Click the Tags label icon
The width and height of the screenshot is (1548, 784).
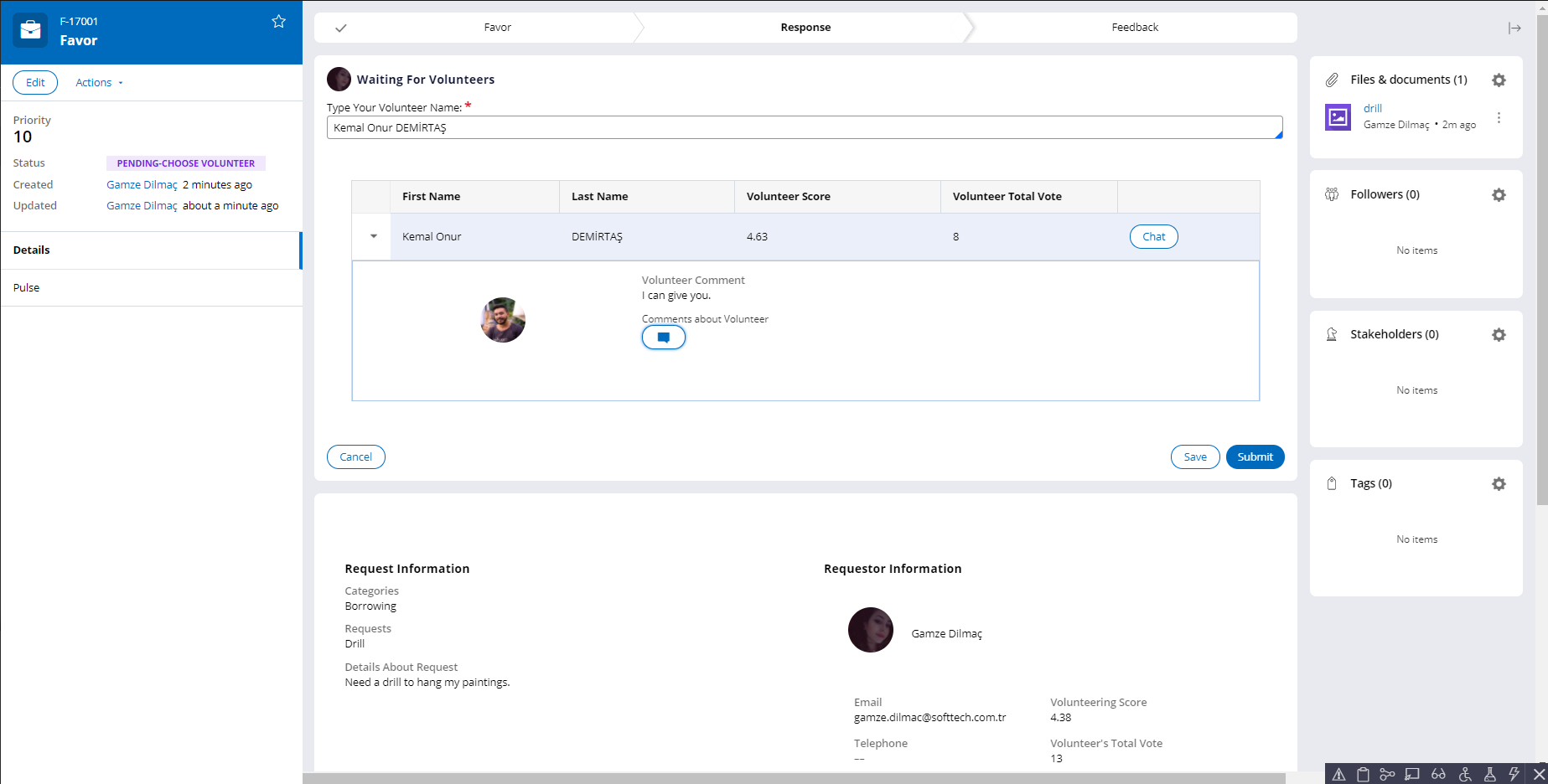tap(1332, 484)
